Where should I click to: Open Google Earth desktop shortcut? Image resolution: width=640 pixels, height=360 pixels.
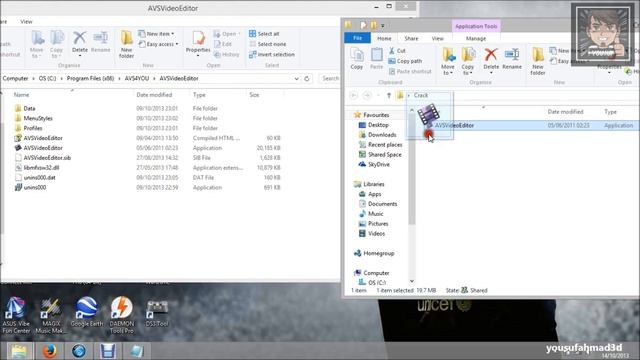click(87, 312)
